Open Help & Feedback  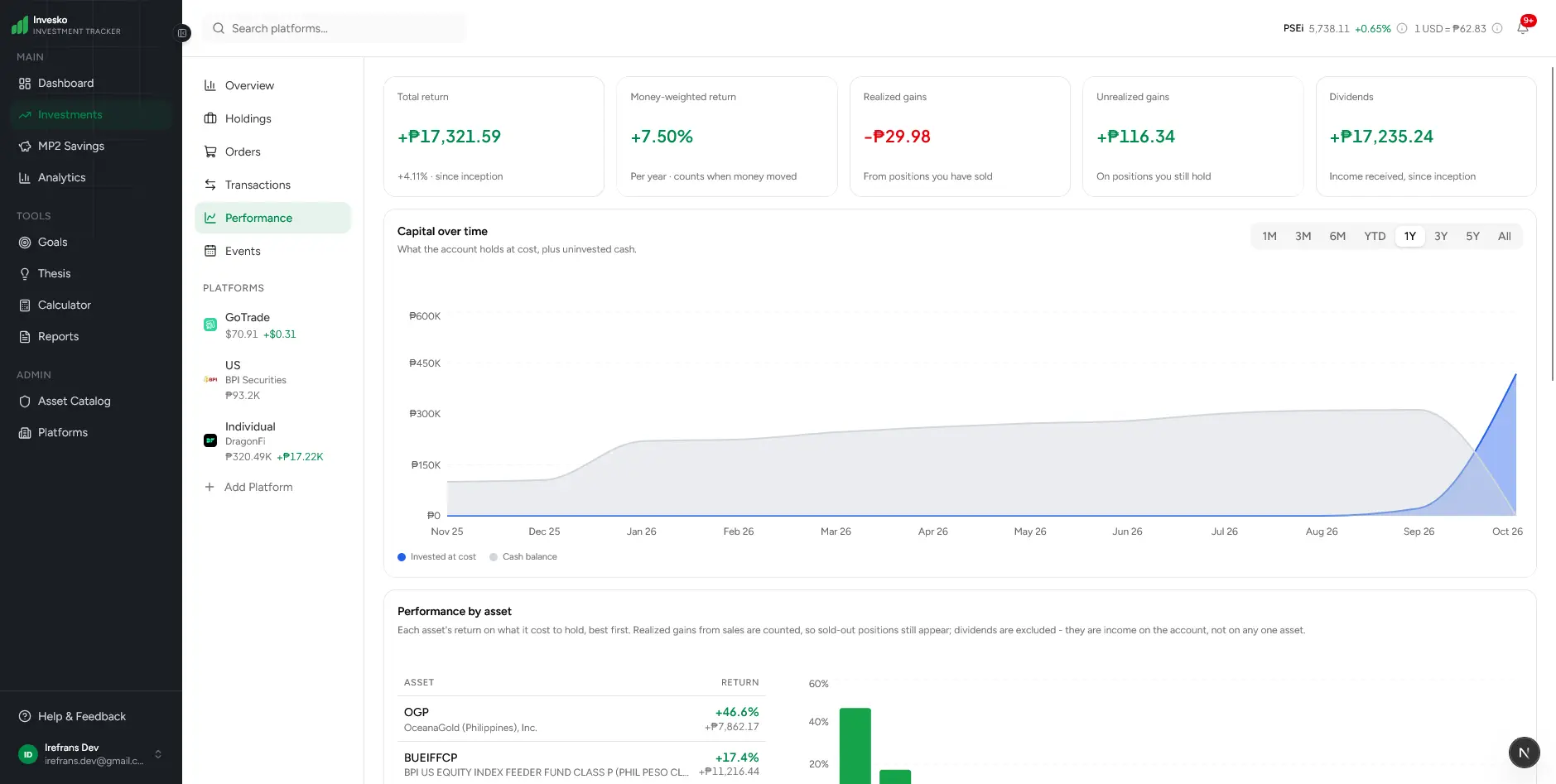(x=91, y=716)
